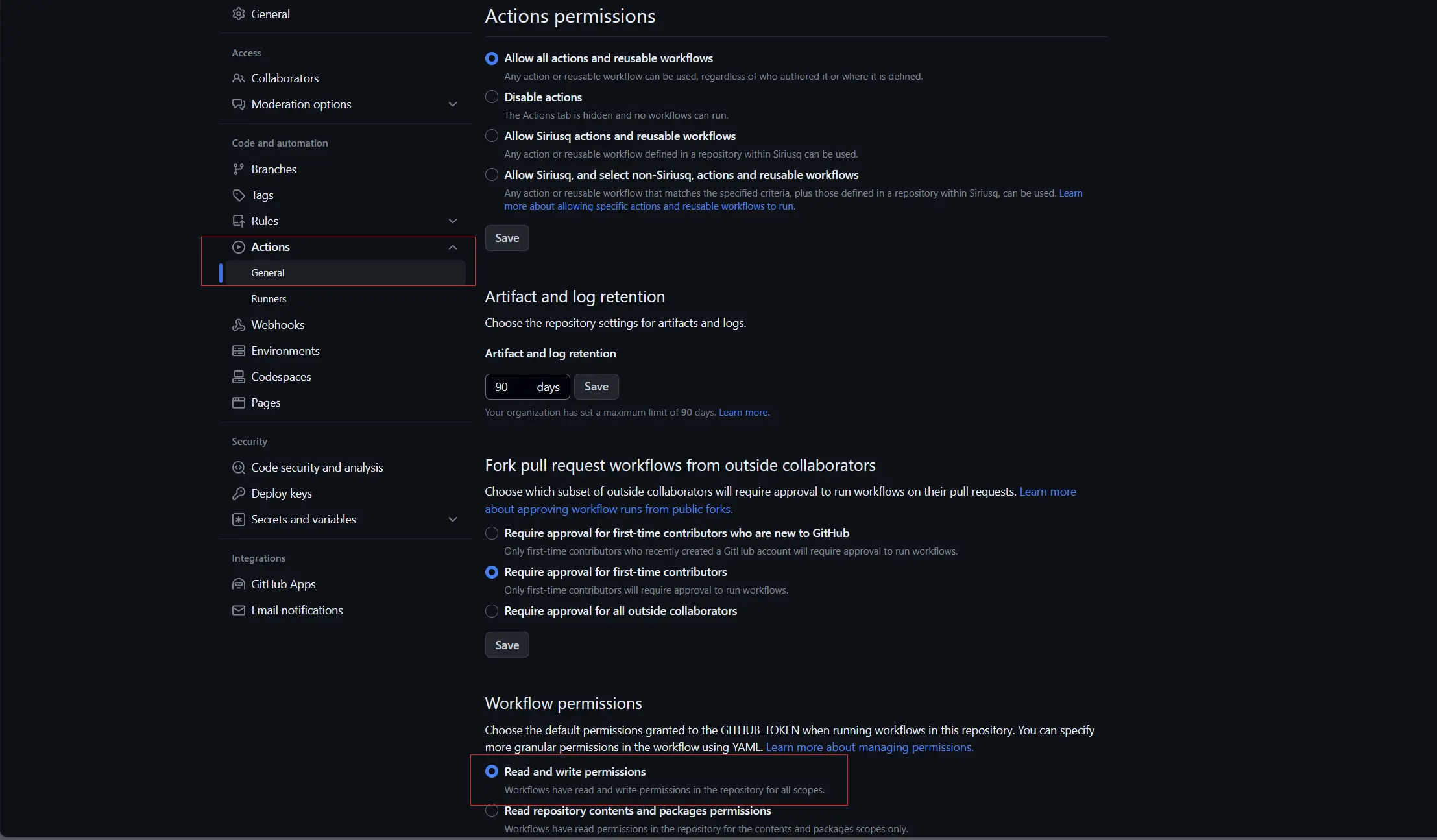Click the Environments server icon
This screenshot has height=840, width=1437.
click(239, 351)
